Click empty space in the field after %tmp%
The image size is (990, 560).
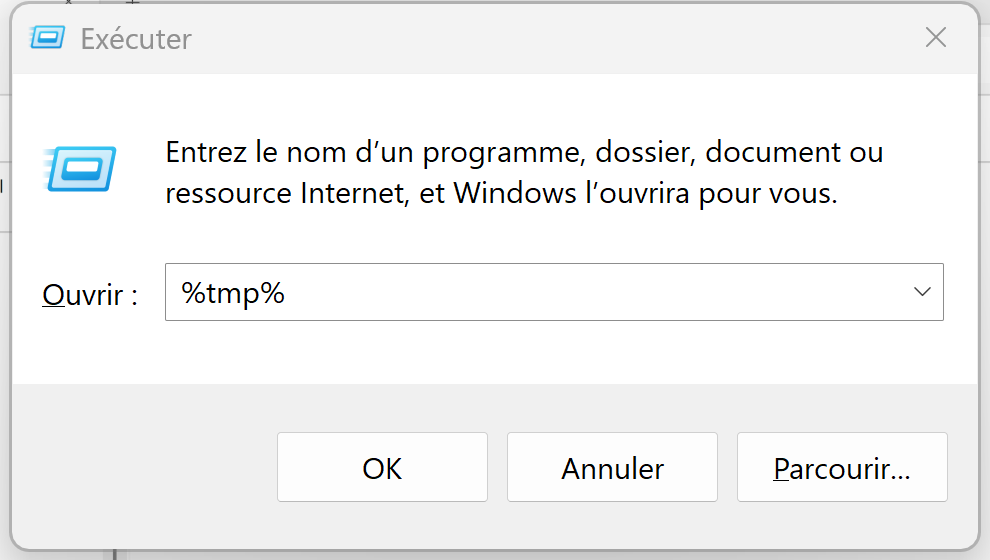600,292
